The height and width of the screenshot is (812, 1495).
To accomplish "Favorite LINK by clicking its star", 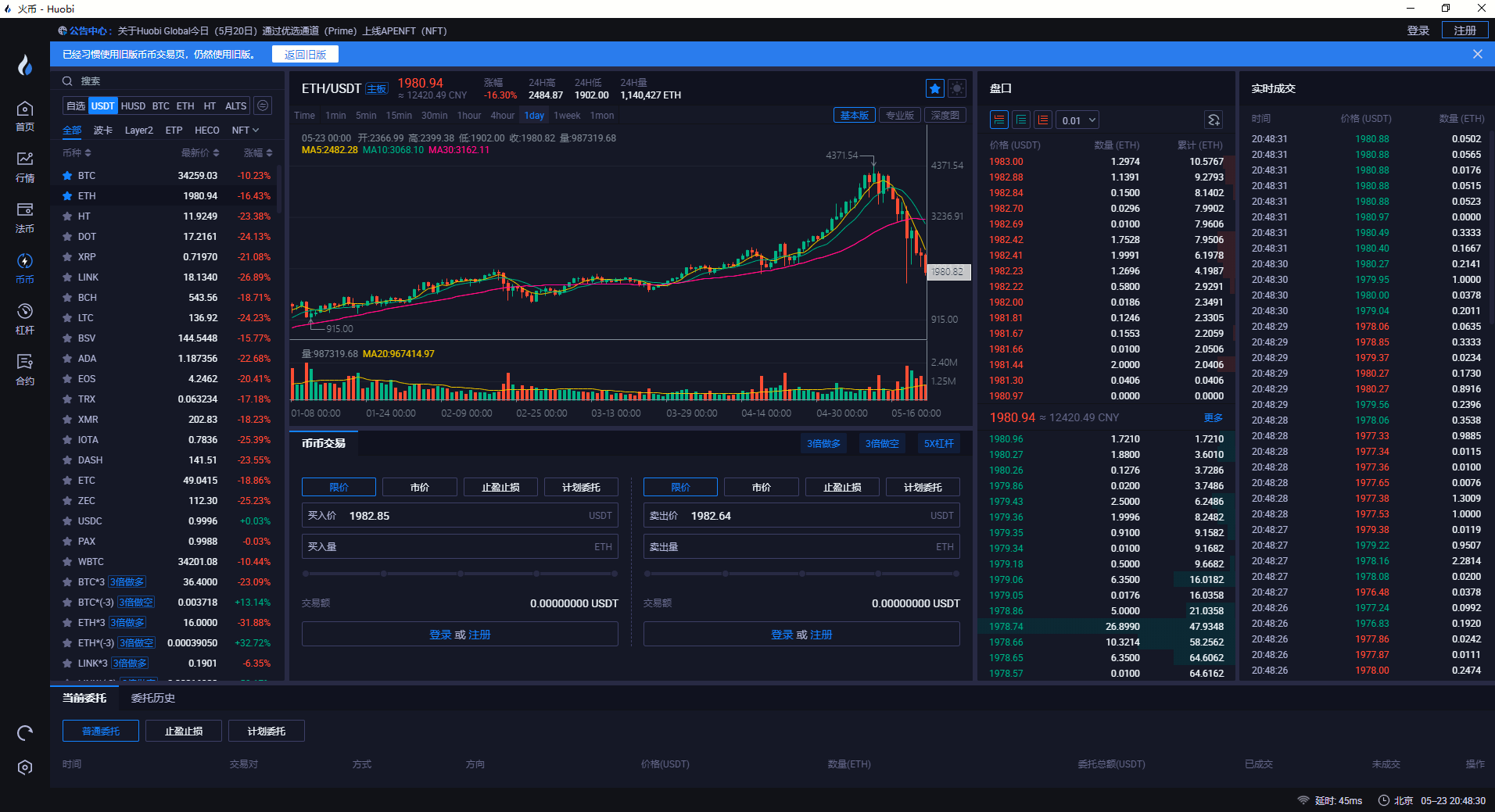I will (x=67, y=277).
